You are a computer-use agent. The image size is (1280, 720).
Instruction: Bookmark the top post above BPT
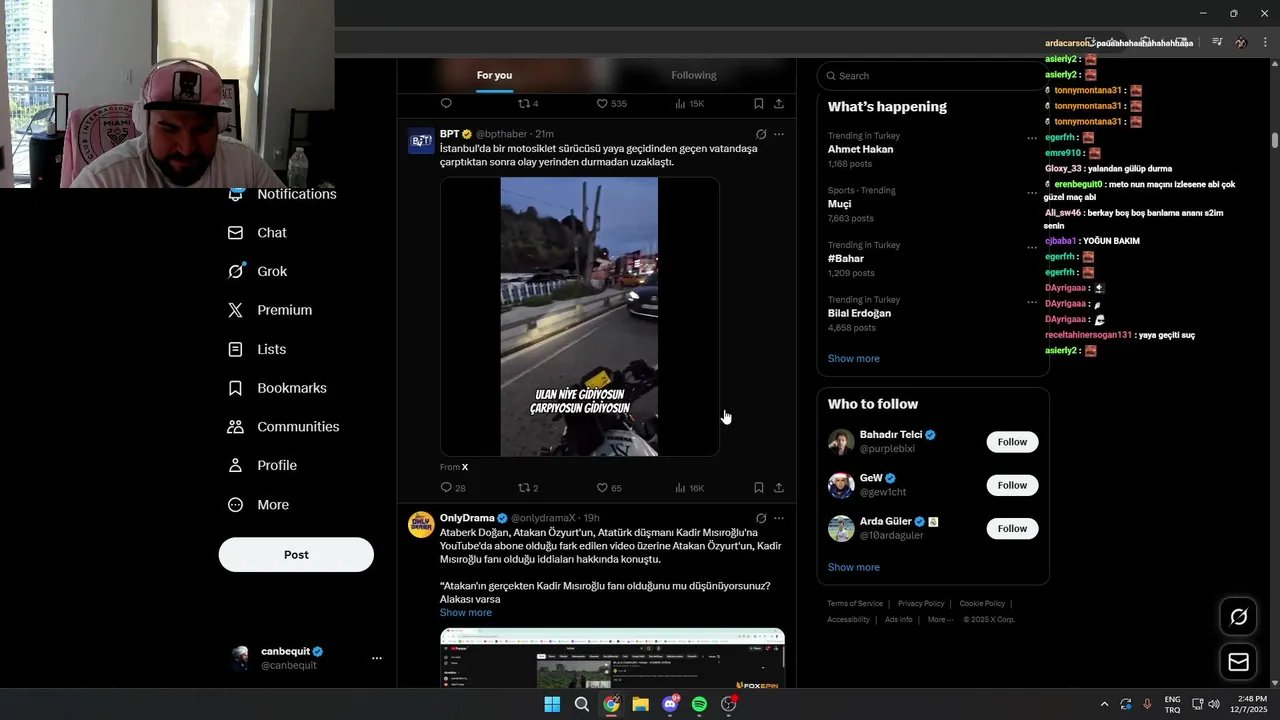[x=758, y=103]
